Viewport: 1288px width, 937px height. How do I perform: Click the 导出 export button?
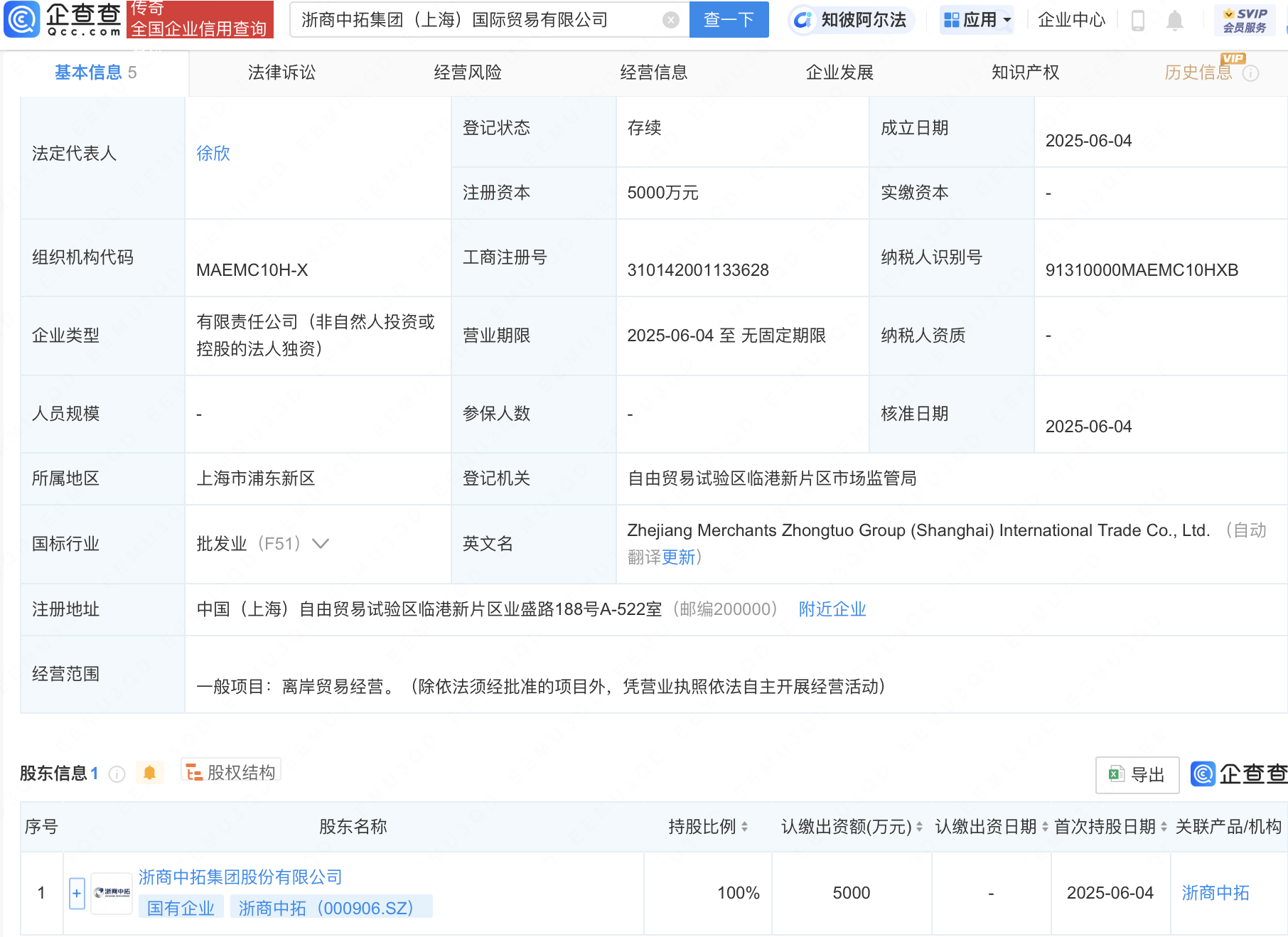[1137, 775]
